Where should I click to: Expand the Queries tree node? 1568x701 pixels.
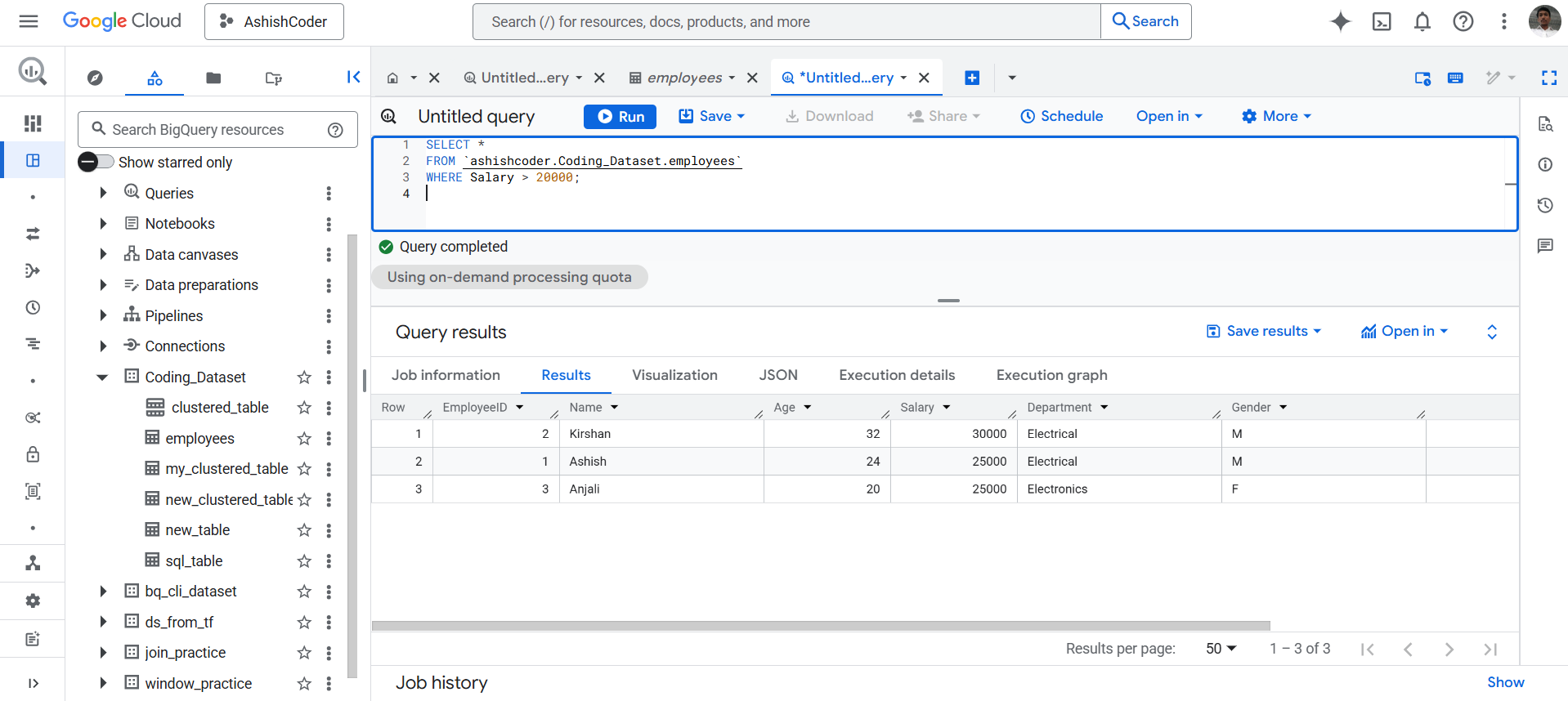(103, 193)
